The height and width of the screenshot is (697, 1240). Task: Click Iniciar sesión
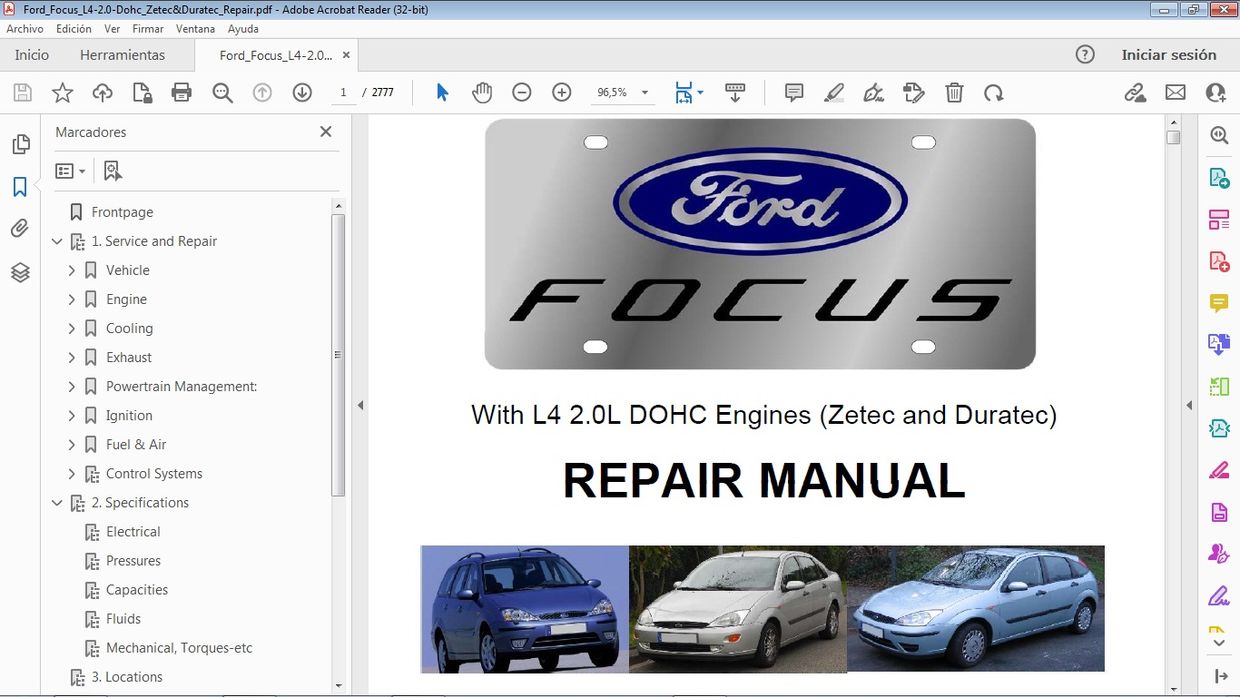pos(1169,55)
